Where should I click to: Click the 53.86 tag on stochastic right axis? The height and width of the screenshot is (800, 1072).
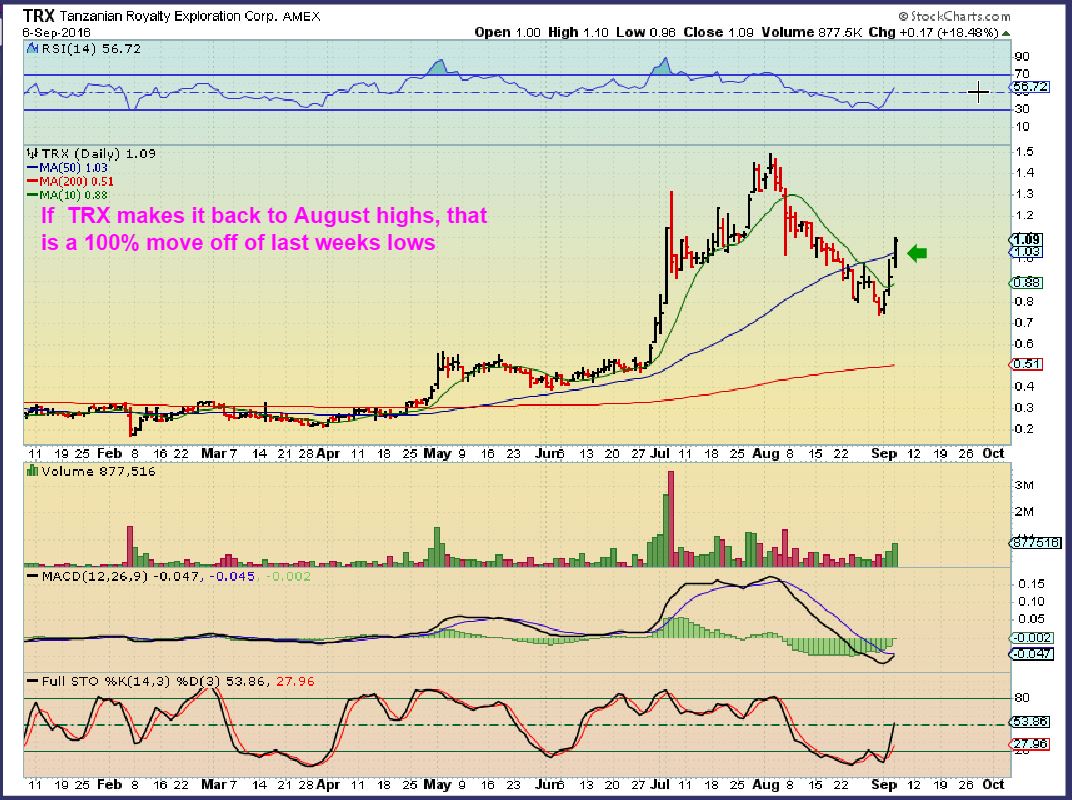tap(1030, 721)
